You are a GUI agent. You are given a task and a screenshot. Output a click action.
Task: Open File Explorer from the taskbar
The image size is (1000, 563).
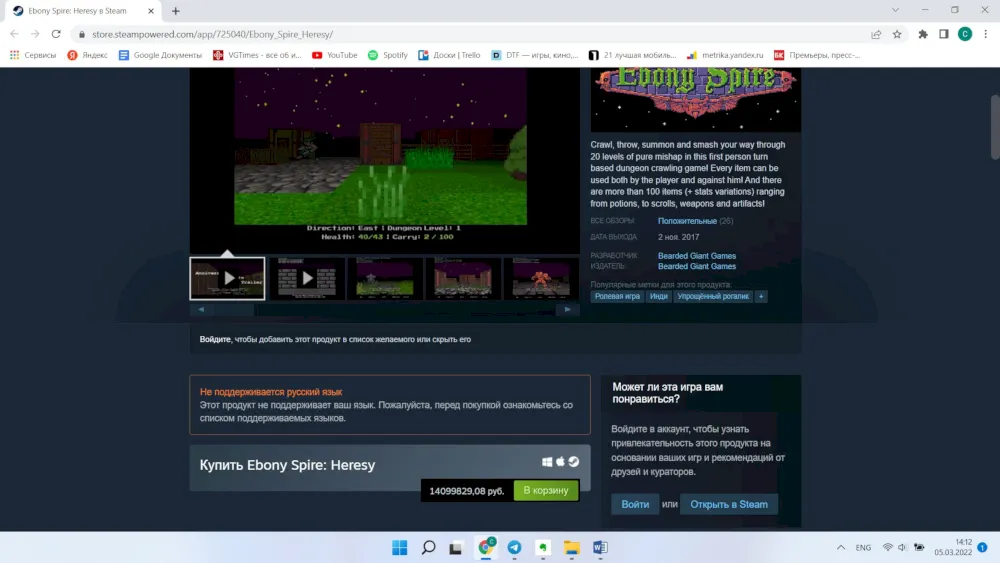click(x=571, y=548)
